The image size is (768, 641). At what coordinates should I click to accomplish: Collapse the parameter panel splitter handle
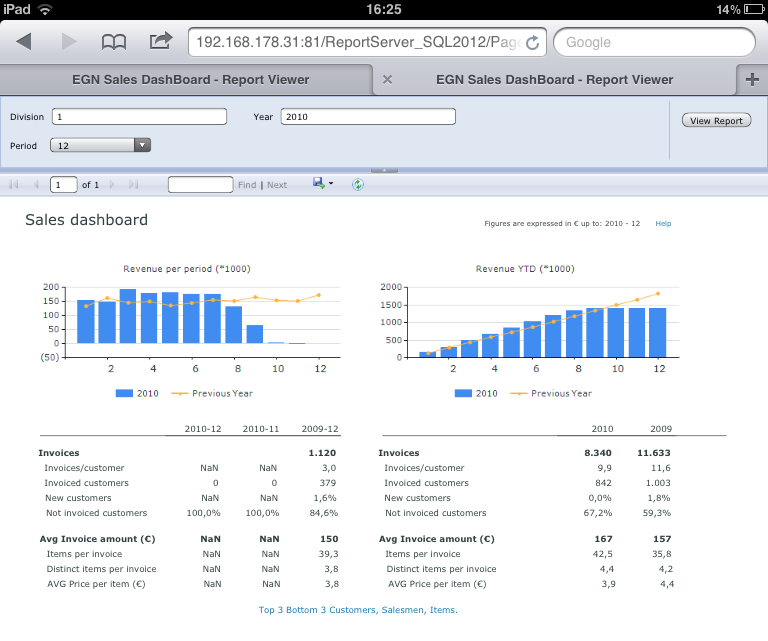[384, 170]
